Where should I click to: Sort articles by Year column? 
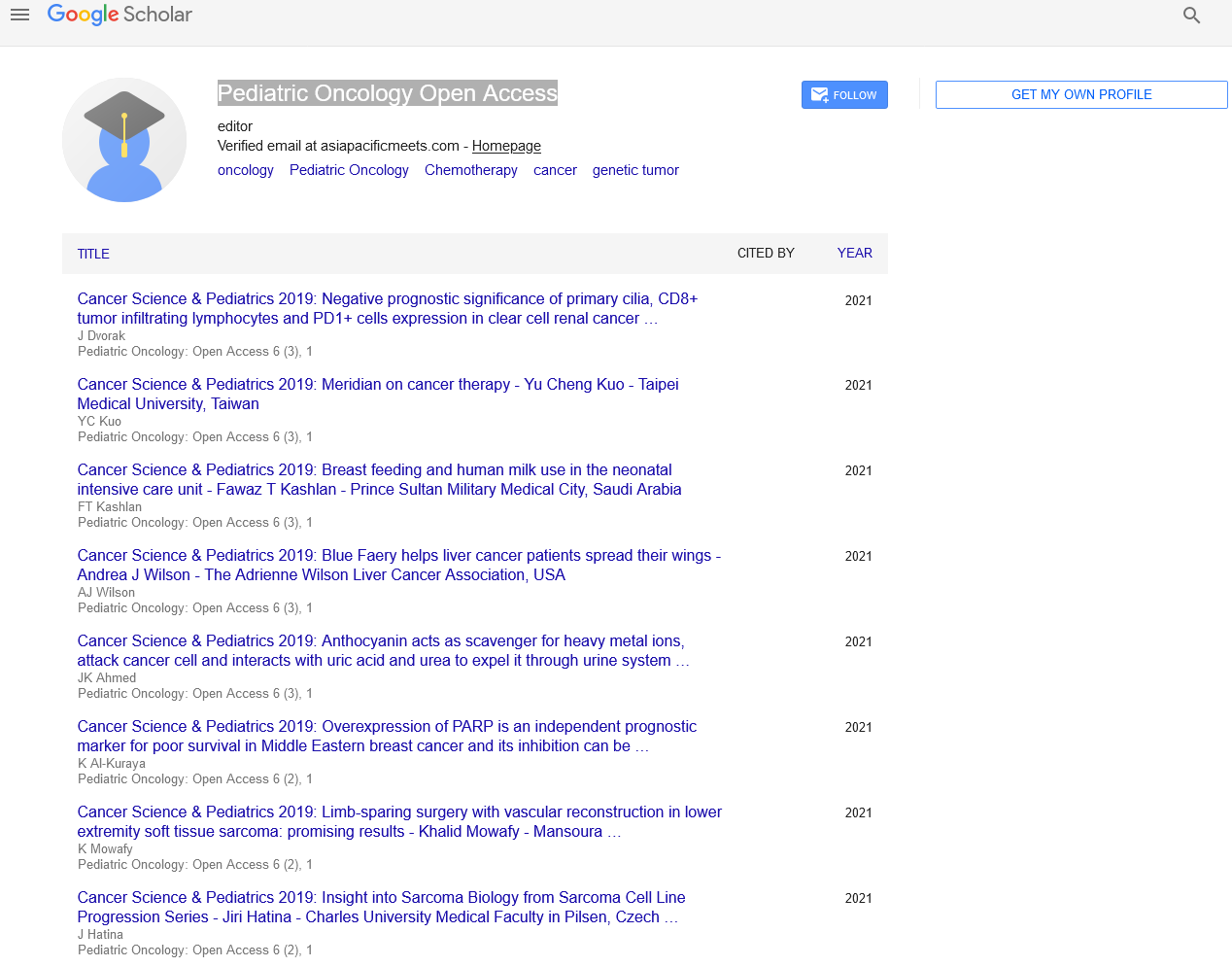[855, 253]
